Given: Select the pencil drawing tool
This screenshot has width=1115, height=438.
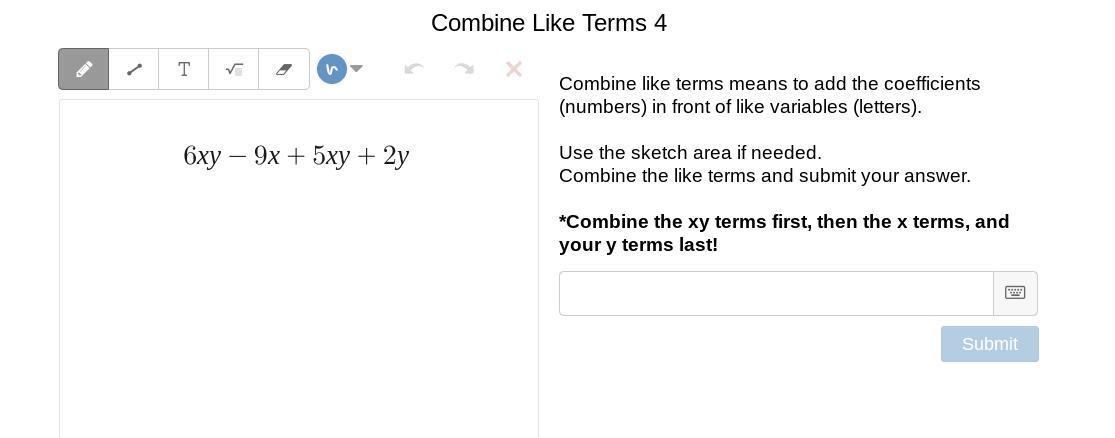Looking at the screenshot, I should [84, 69].
